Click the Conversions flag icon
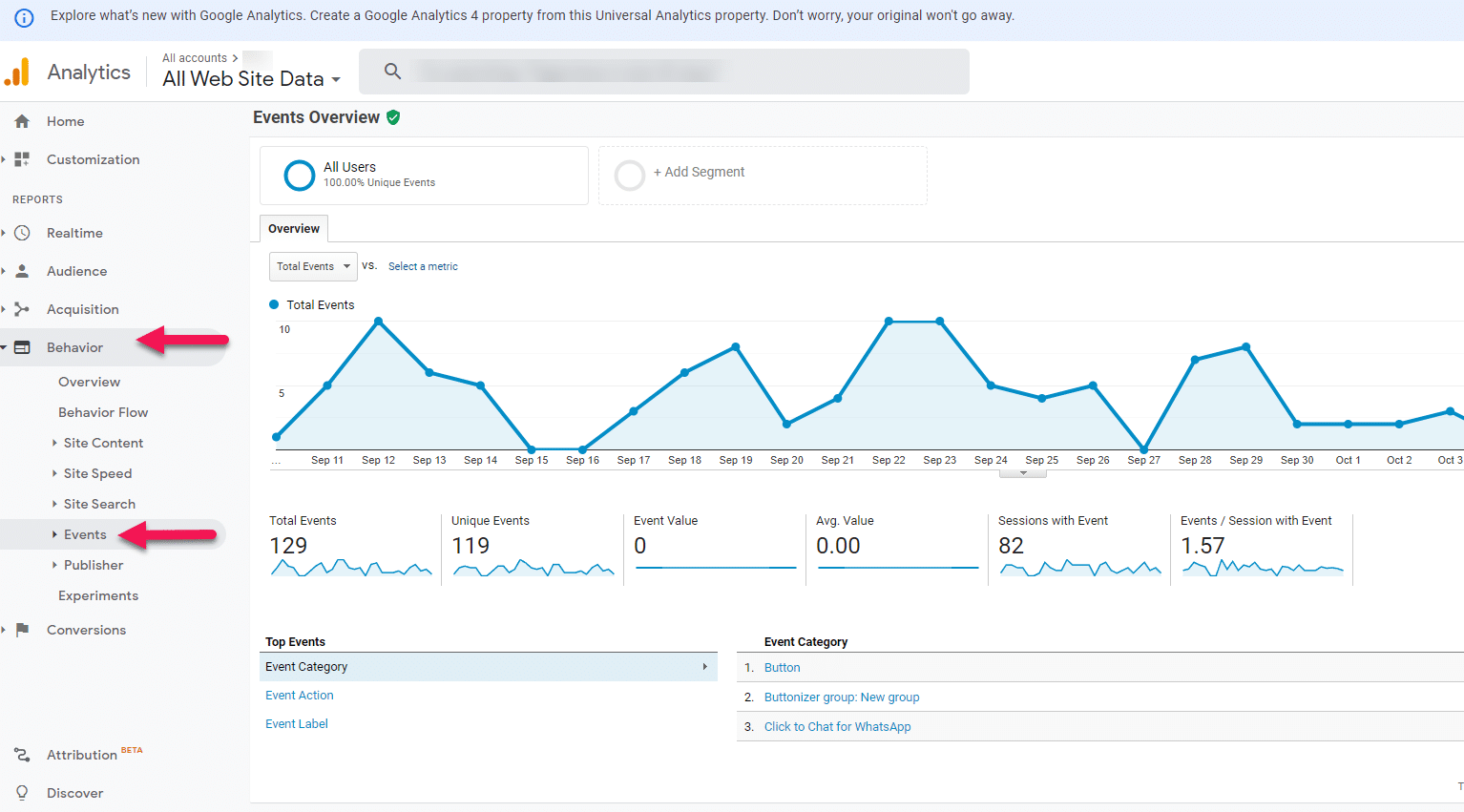Image resolution: width=1464 pixels, height=812 pixels. click(x=22, y=630)
